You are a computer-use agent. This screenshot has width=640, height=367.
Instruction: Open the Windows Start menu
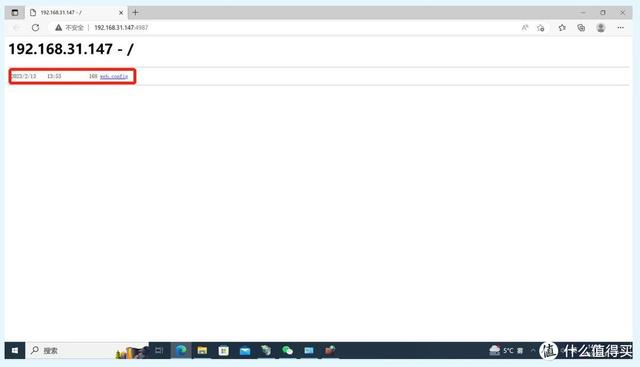(15, 351)
